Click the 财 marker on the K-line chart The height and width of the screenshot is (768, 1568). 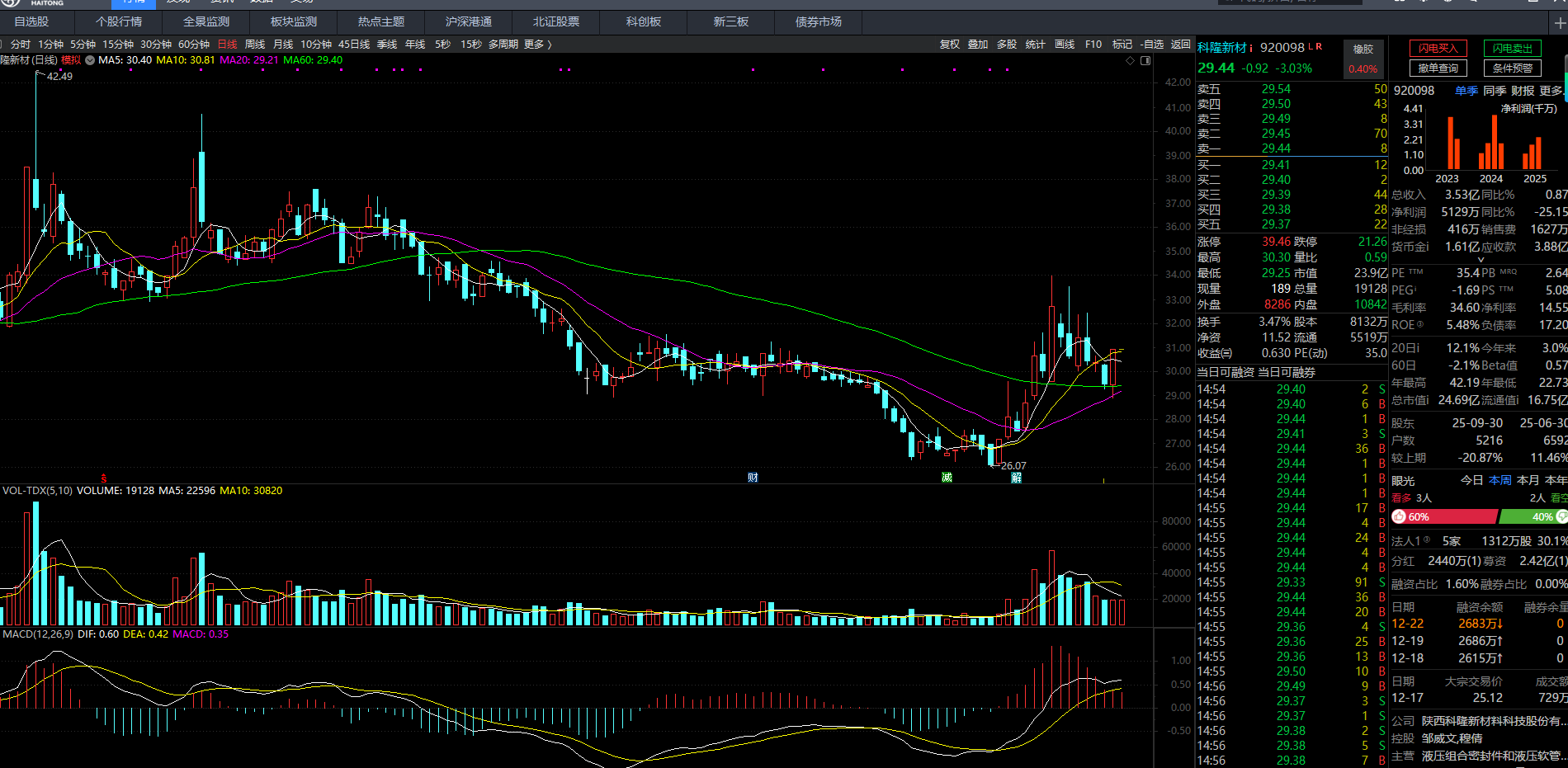[x=753, y=478]
